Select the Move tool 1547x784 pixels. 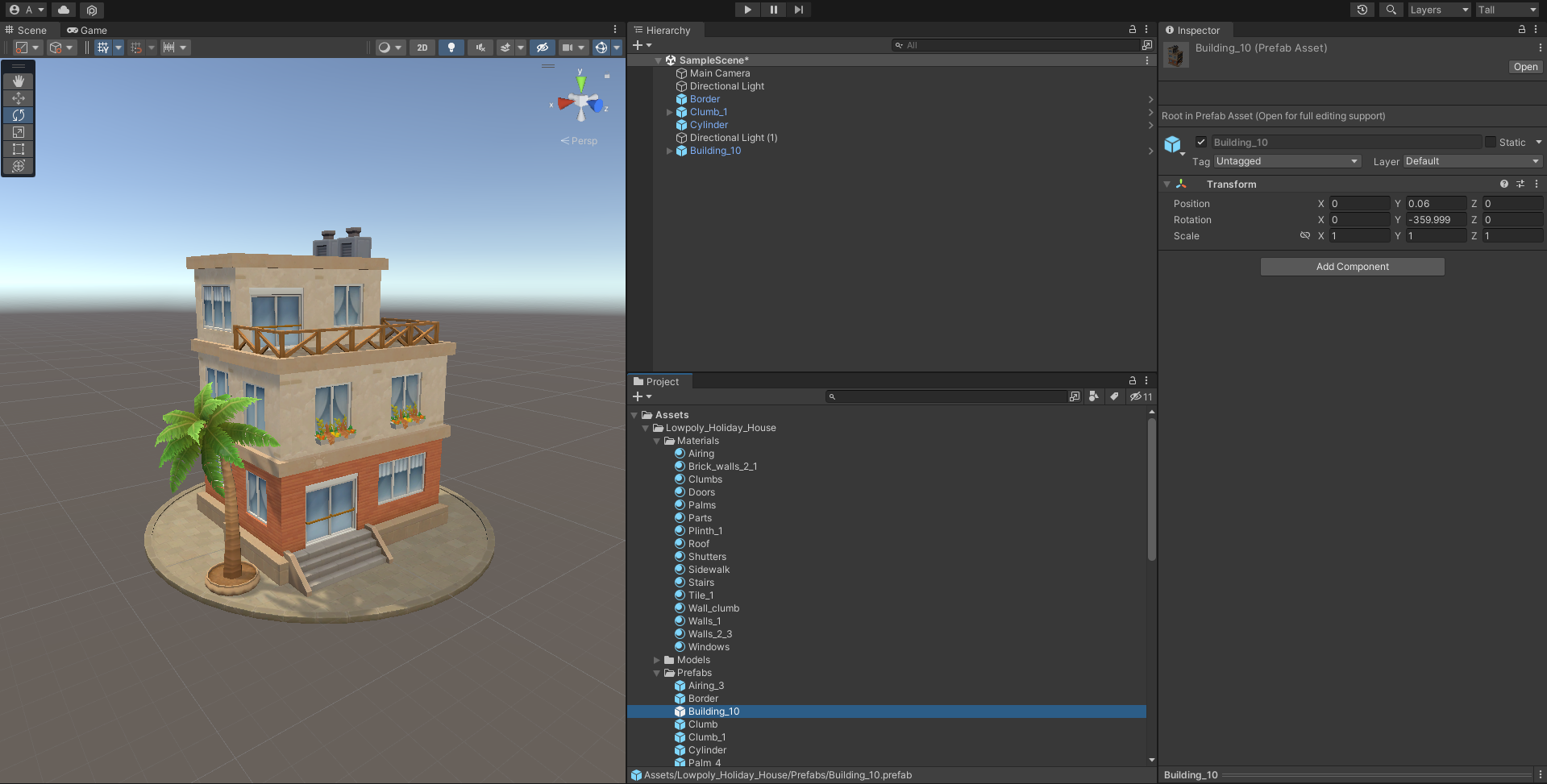click(x=19, y=98)
